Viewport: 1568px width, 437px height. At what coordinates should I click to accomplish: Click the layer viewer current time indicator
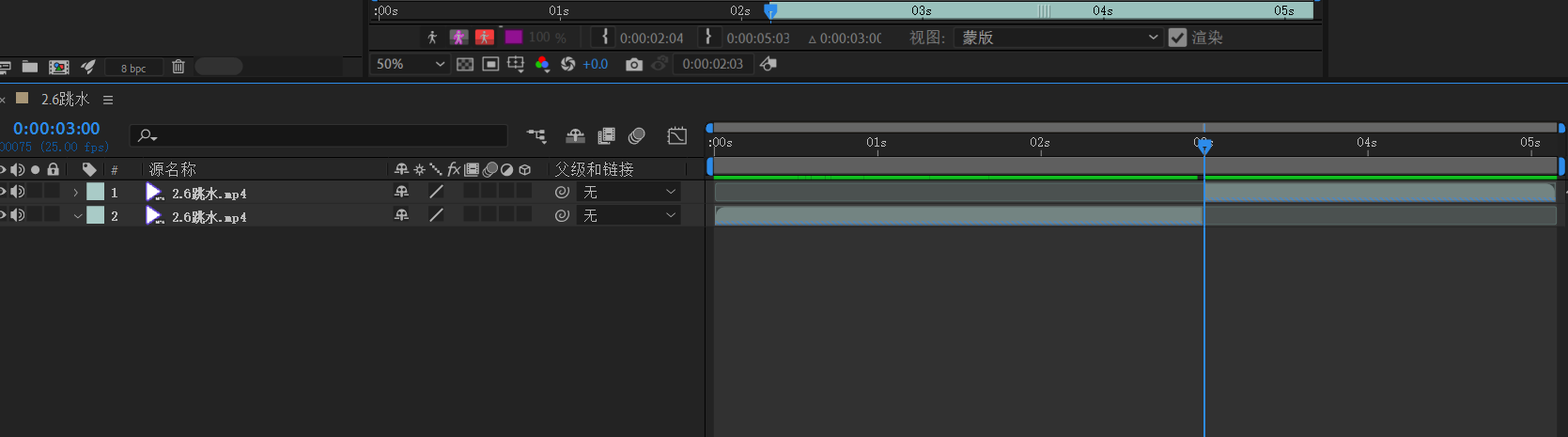pos(770,10)
